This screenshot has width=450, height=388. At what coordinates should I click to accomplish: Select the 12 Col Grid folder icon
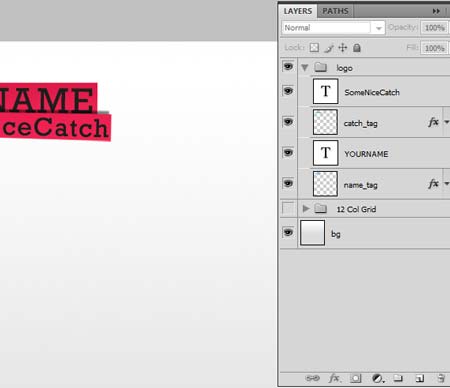point(321,209)
